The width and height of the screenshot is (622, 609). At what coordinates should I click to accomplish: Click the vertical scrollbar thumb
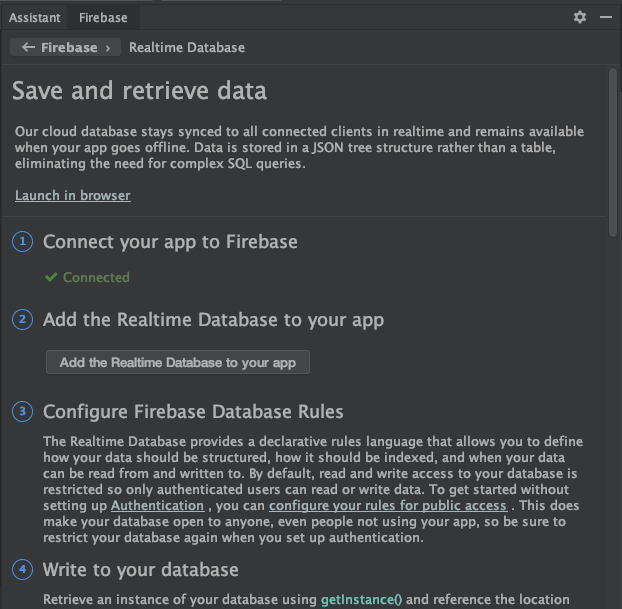tap(614, 150)
